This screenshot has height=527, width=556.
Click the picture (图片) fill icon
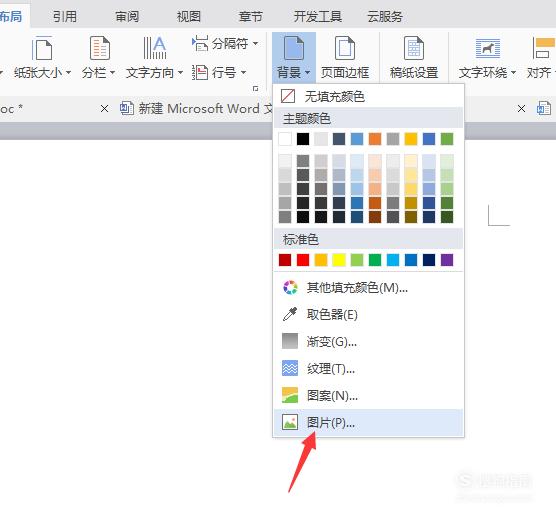point(290,422)
